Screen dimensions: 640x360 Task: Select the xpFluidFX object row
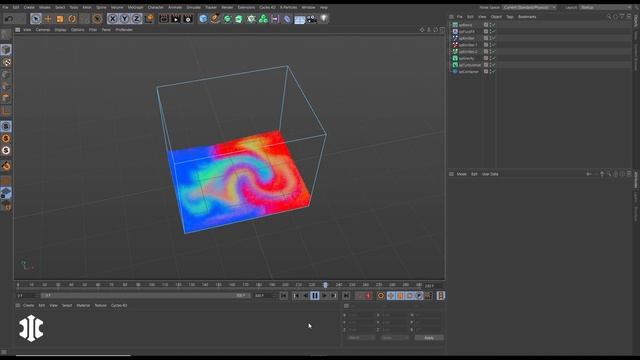click(x=467, y=31)
